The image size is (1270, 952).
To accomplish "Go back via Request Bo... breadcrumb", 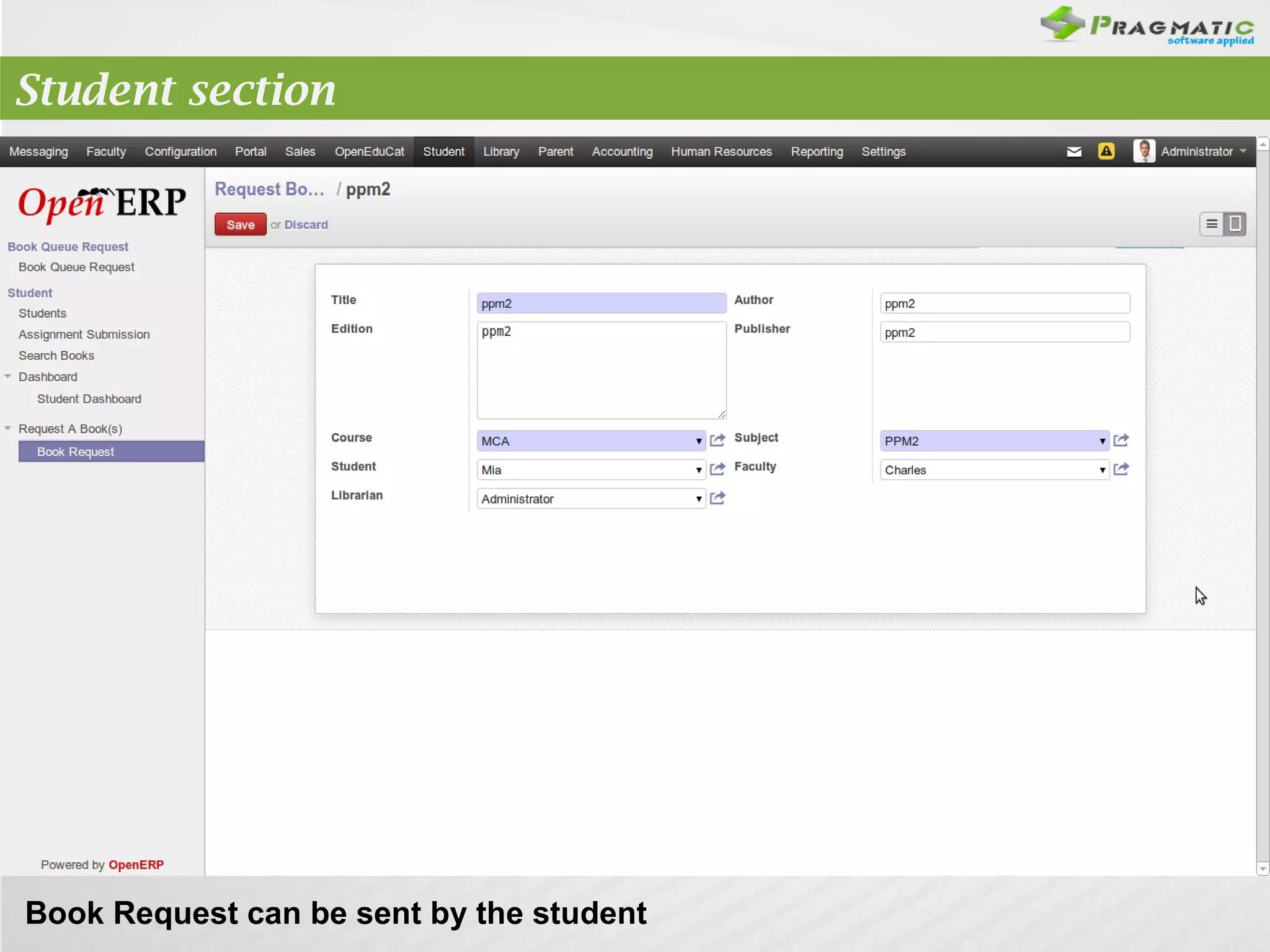I will pos(270,189).
